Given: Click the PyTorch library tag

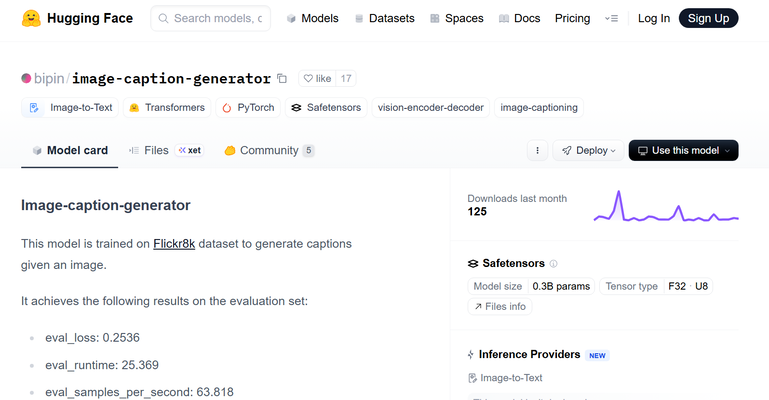Looking at the screenshot, I should point(249,108).
